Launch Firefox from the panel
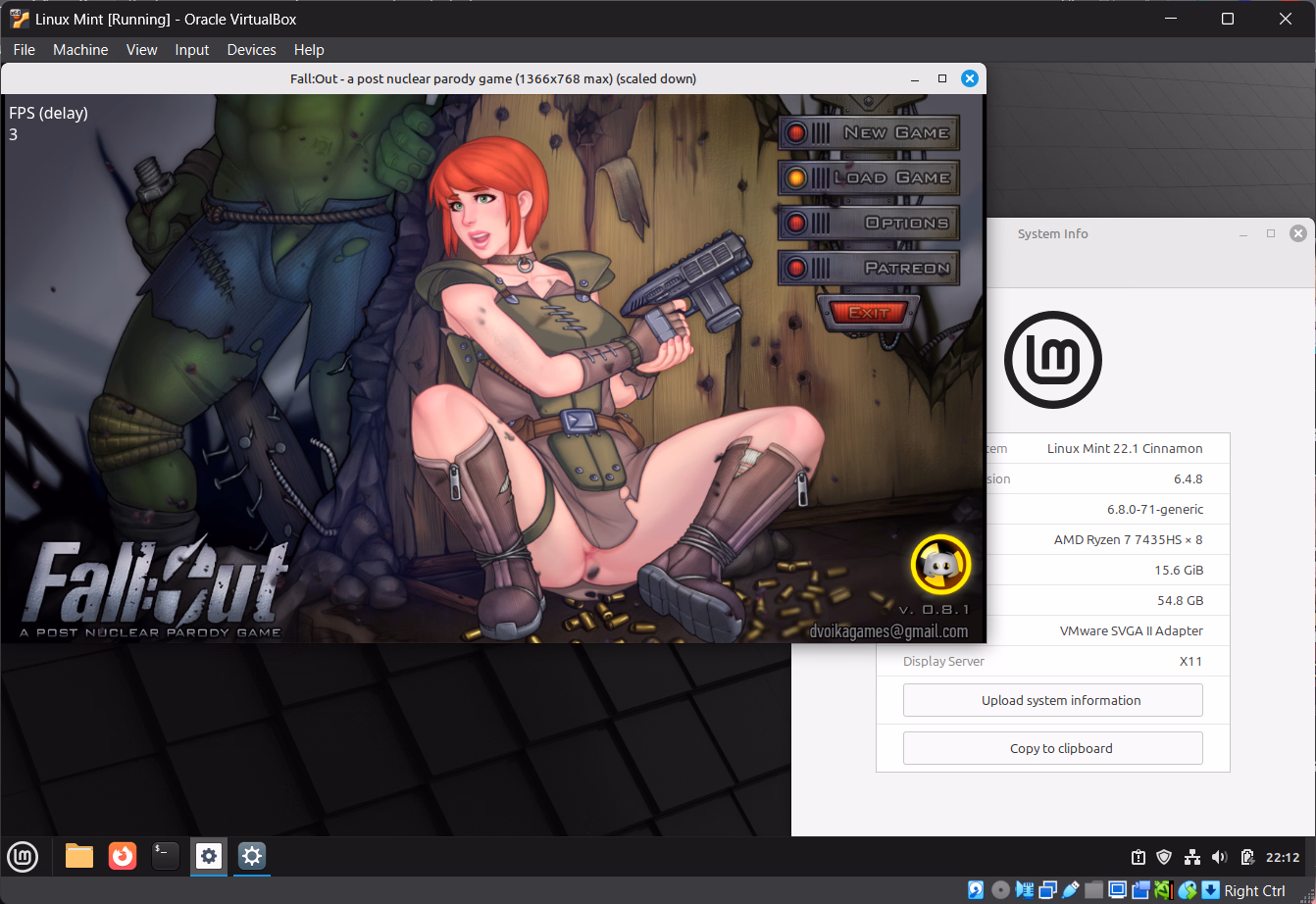 [x=123, y=856]
